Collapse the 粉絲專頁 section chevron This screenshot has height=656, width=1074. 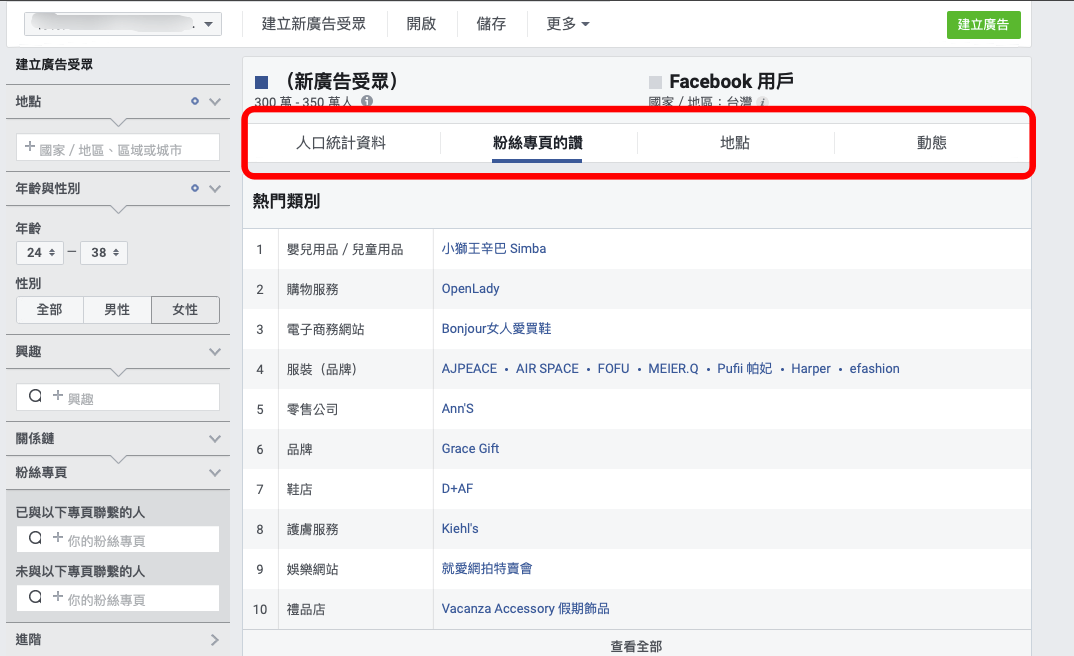215,472
